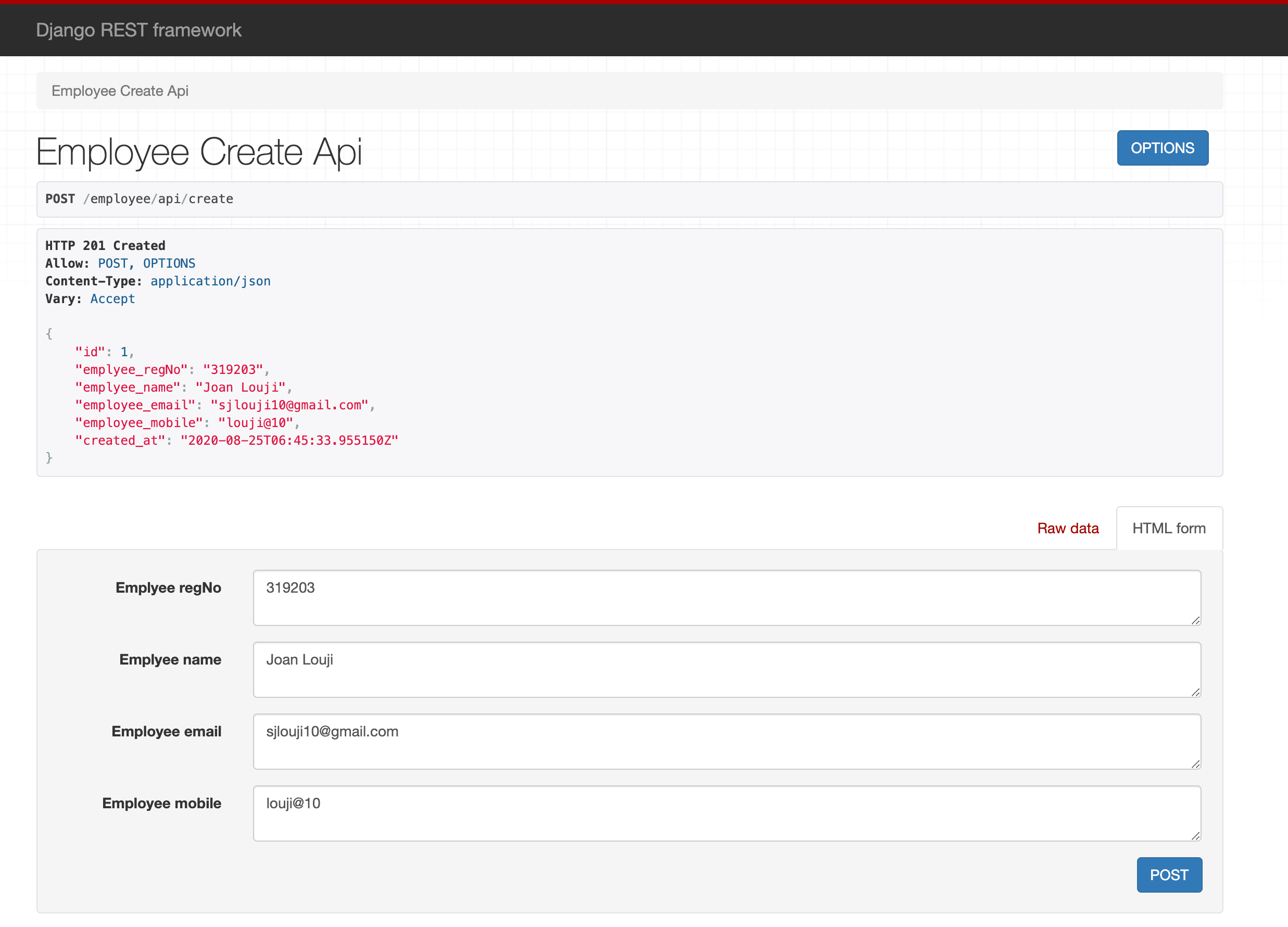Click the blue OPTIONS button
Viewport: 1288px width, 927px height.
coord(1162,148)
